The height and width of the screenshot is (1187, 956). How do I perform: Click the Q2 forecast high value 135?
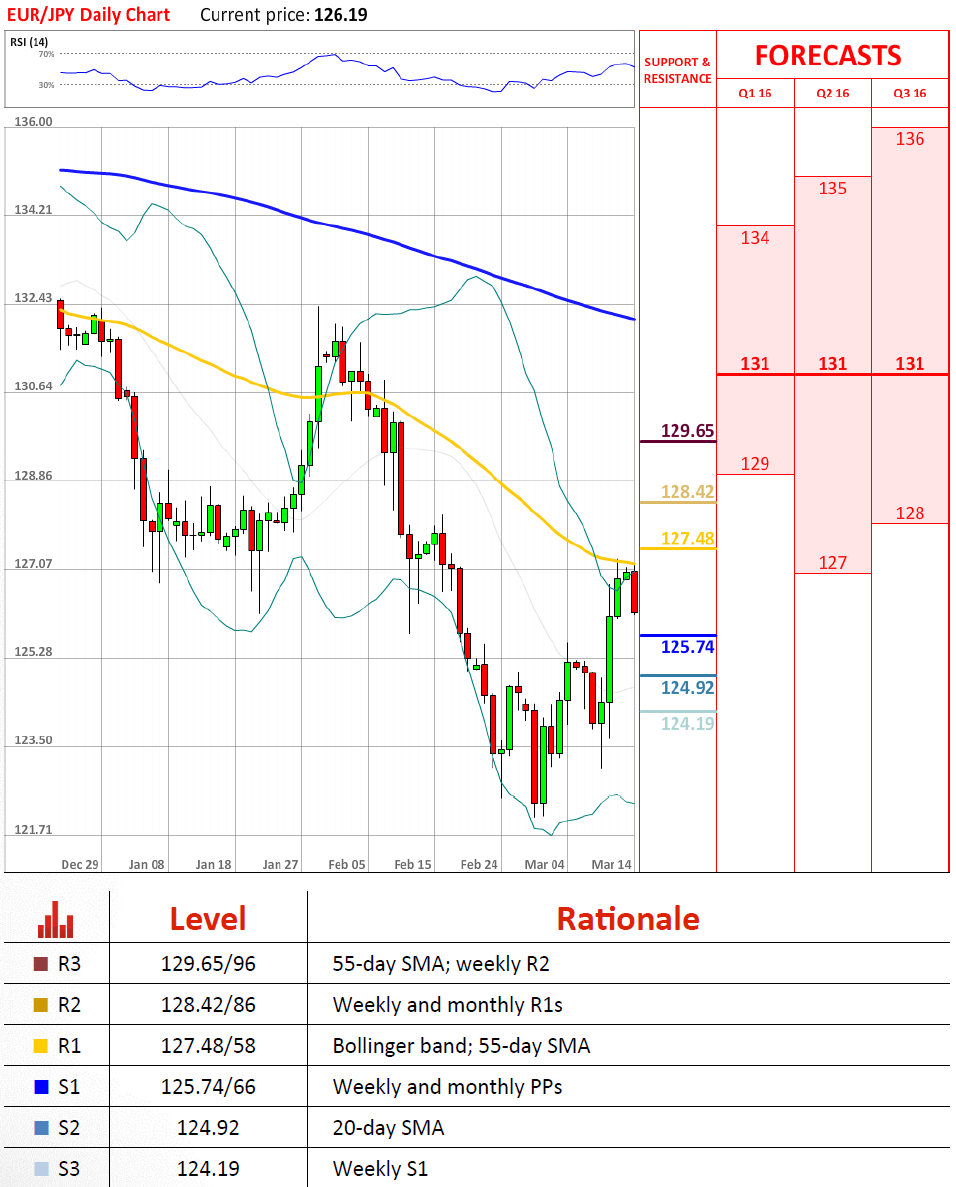coord(833,188)
